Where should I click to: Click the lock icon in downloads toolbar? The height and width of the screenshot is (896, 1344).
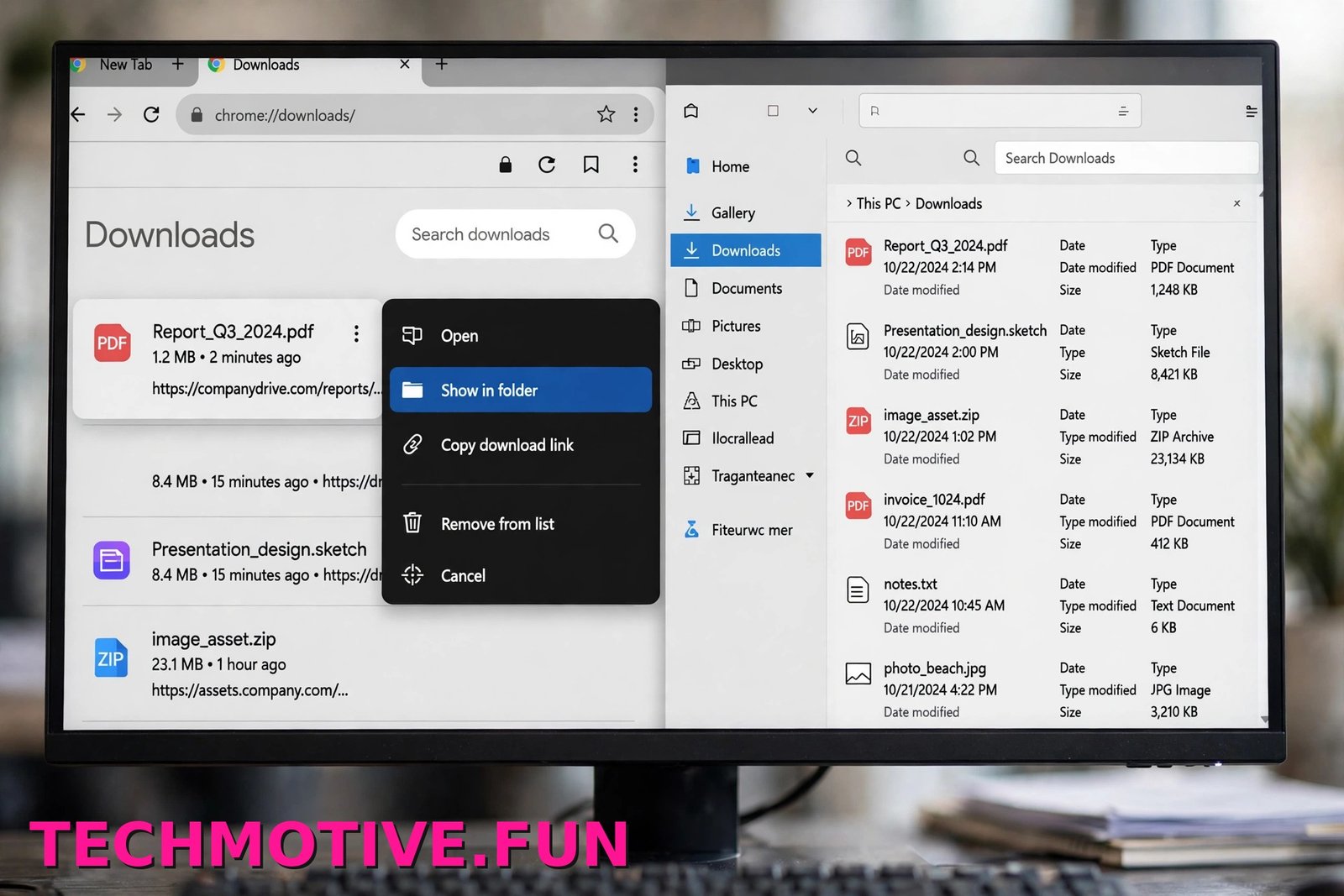pos(505,165)
